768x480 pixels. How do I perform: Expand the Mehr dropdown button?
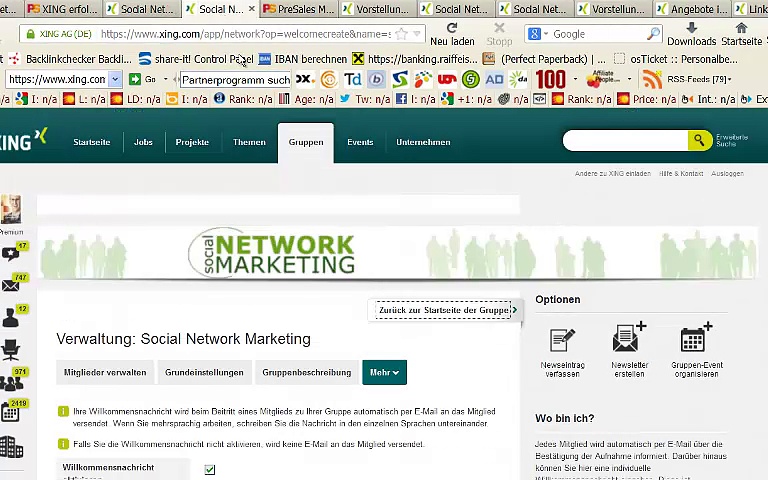[x=384, y=372]
